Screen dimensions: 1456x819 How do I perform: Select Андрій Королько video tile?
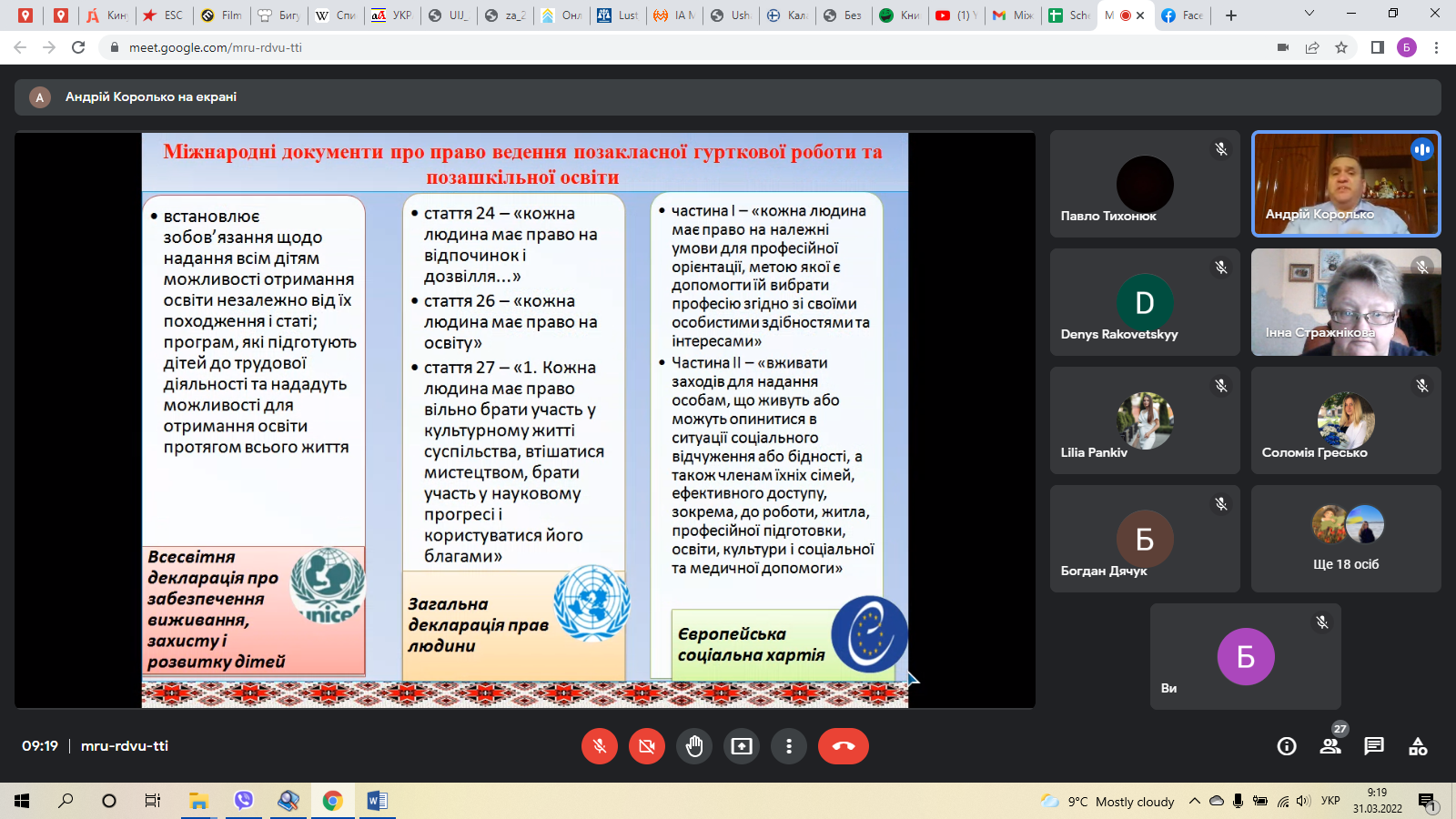[x=1346, y=184]
